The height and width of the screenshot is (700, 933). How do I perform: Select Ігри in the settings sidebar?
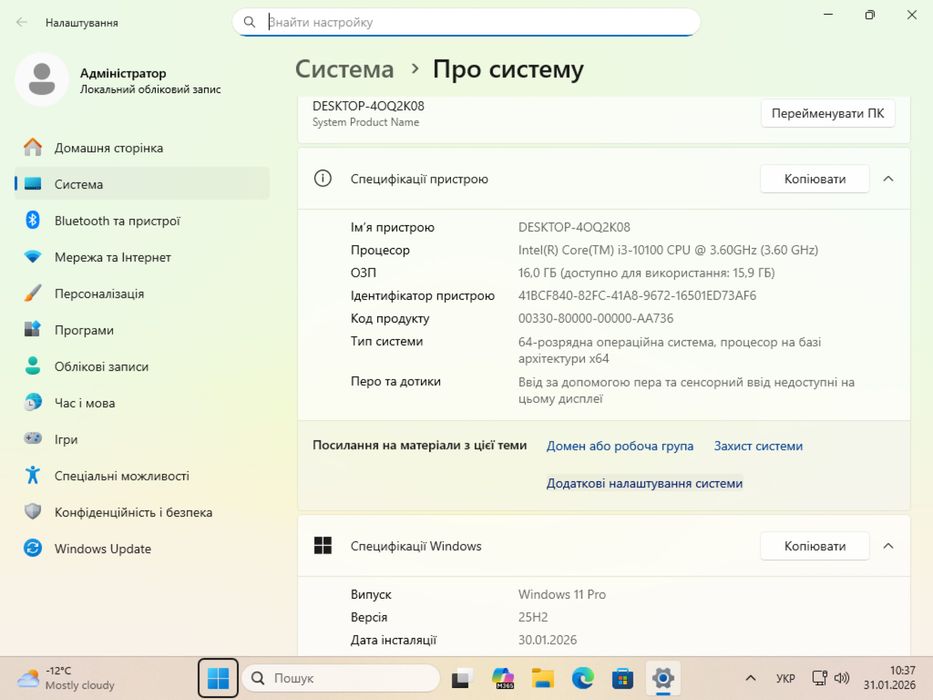[x=142, y=439]
